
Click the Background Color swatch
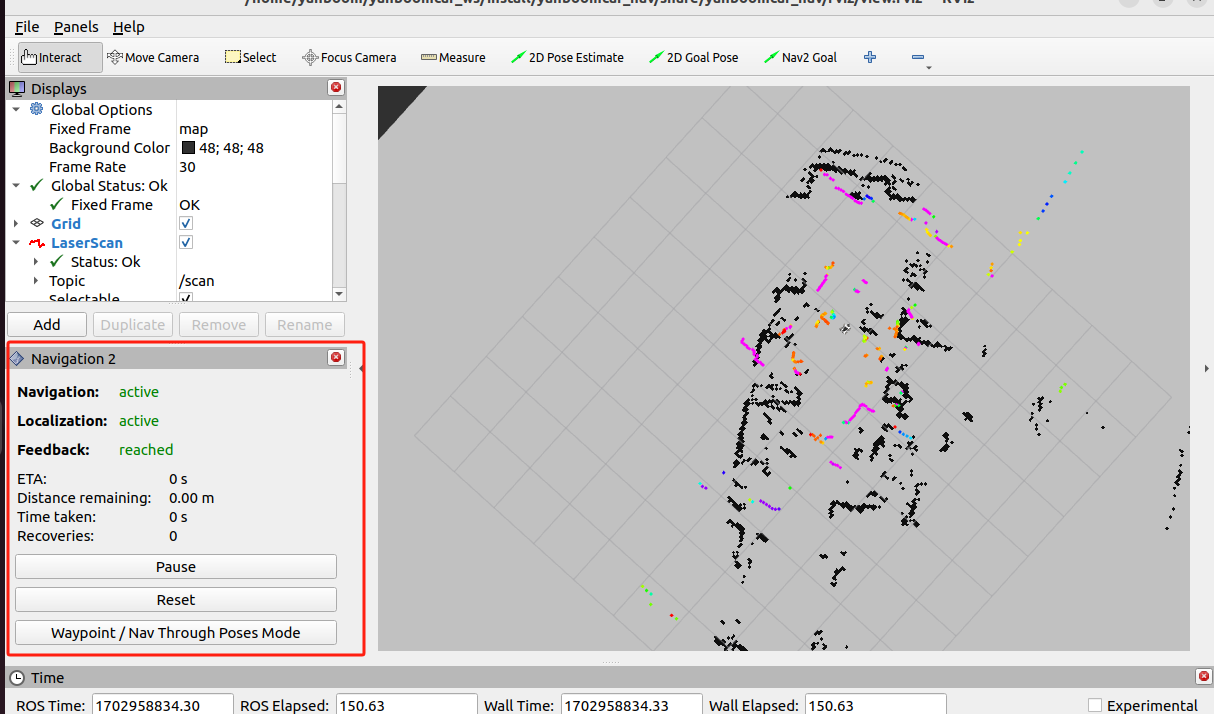pos(188,147)
